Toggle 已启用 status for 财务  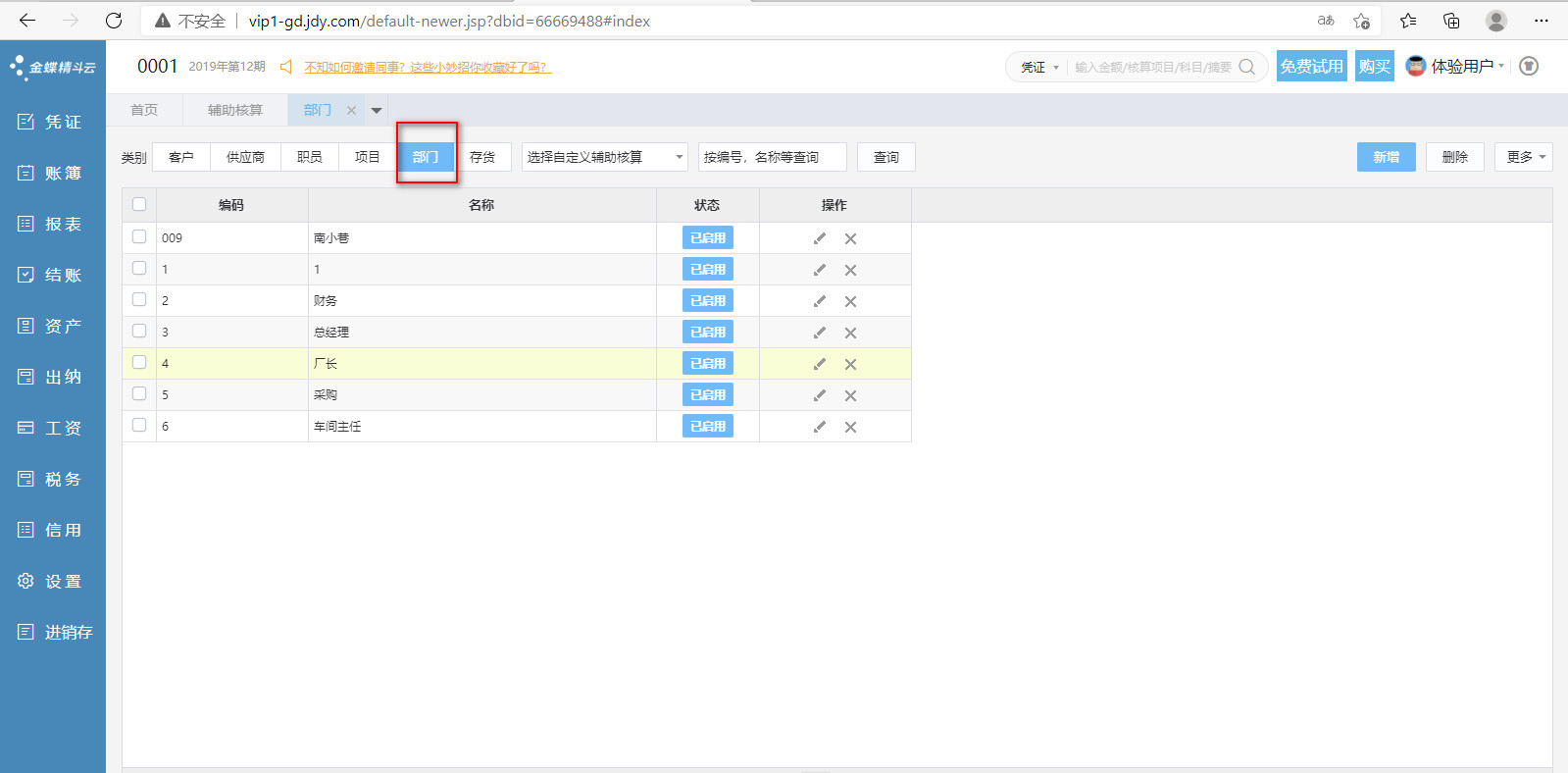point(708,300)
